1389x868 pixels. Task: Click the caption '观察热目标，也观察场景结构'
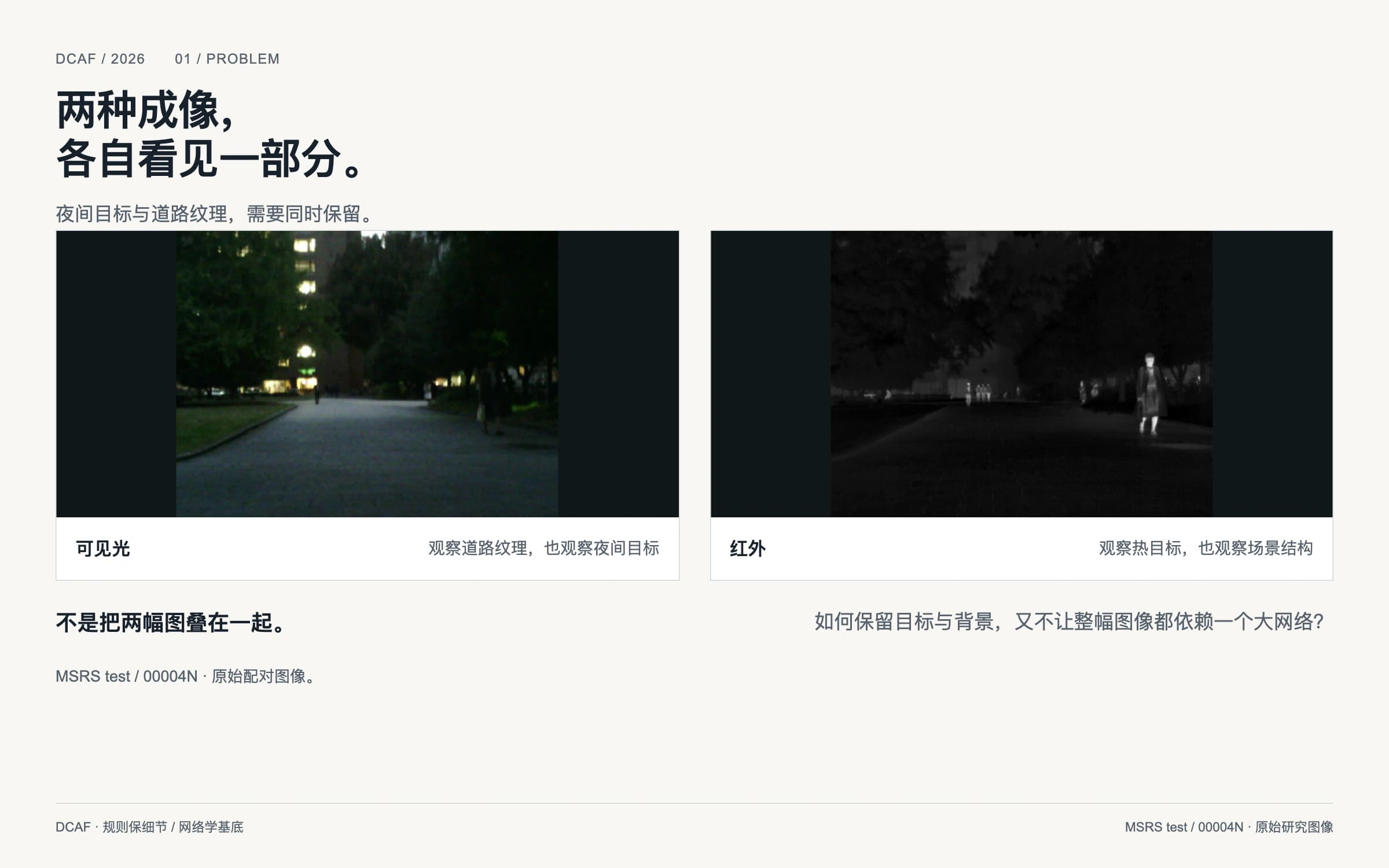[1206, 548]
